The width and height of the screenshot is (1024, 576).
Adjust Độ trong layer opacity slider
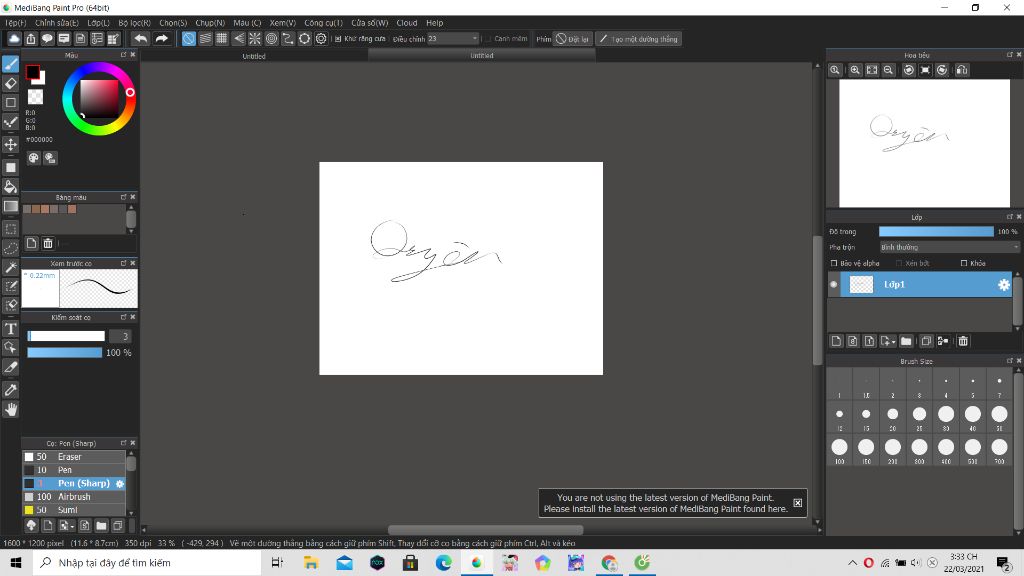click(936, 231)
